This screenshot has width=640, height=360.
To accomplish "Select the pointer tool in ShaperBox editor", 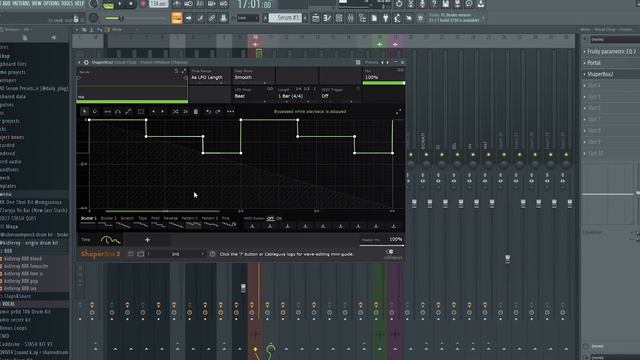I will (x=84, y=111).
